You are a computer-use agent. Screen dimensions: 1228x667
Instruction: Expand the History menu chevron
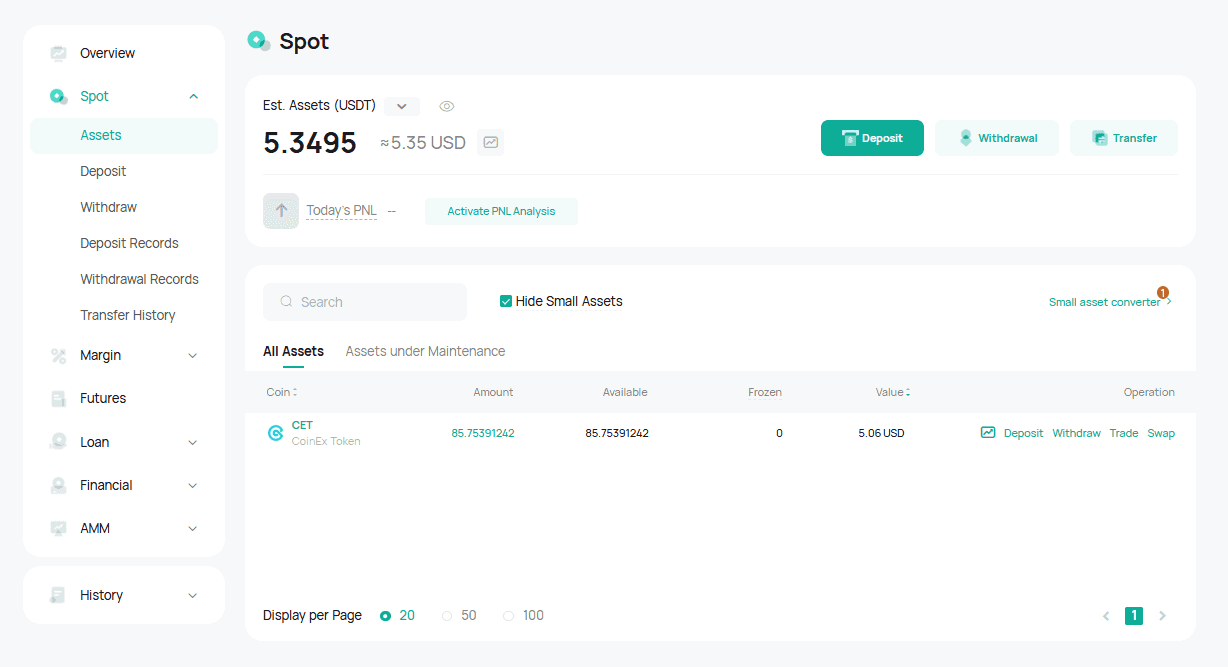pos(193,596)
